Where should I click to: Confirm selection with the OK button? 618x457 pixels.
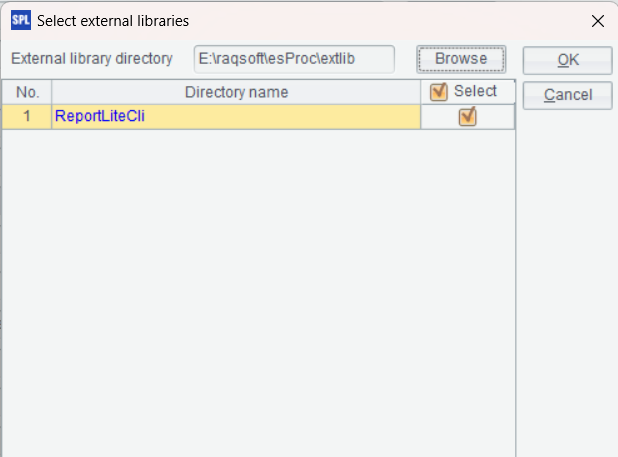click(x=567, y=60)
